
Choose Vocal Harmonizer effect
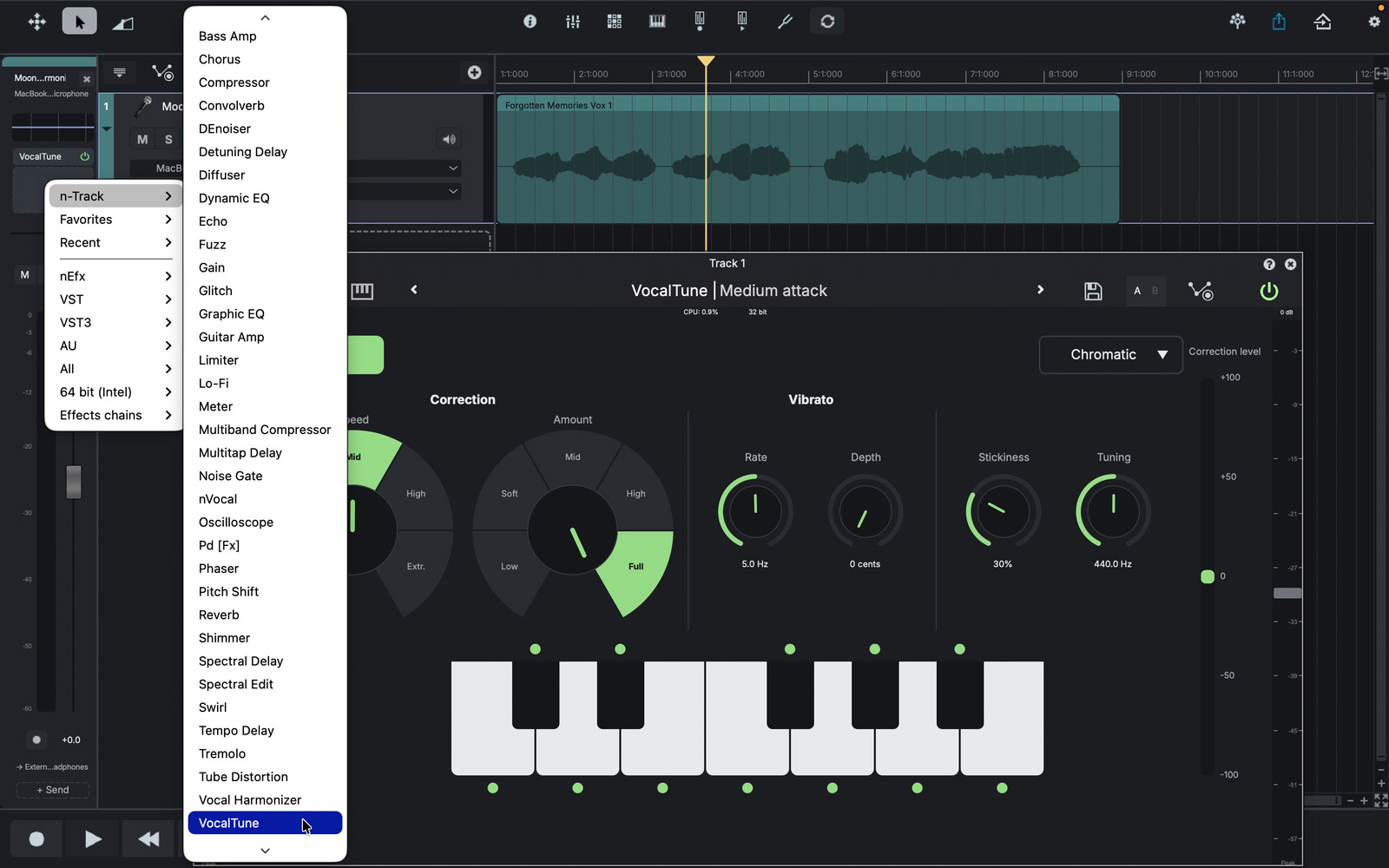pyautogui.click(x=265, y=800)
